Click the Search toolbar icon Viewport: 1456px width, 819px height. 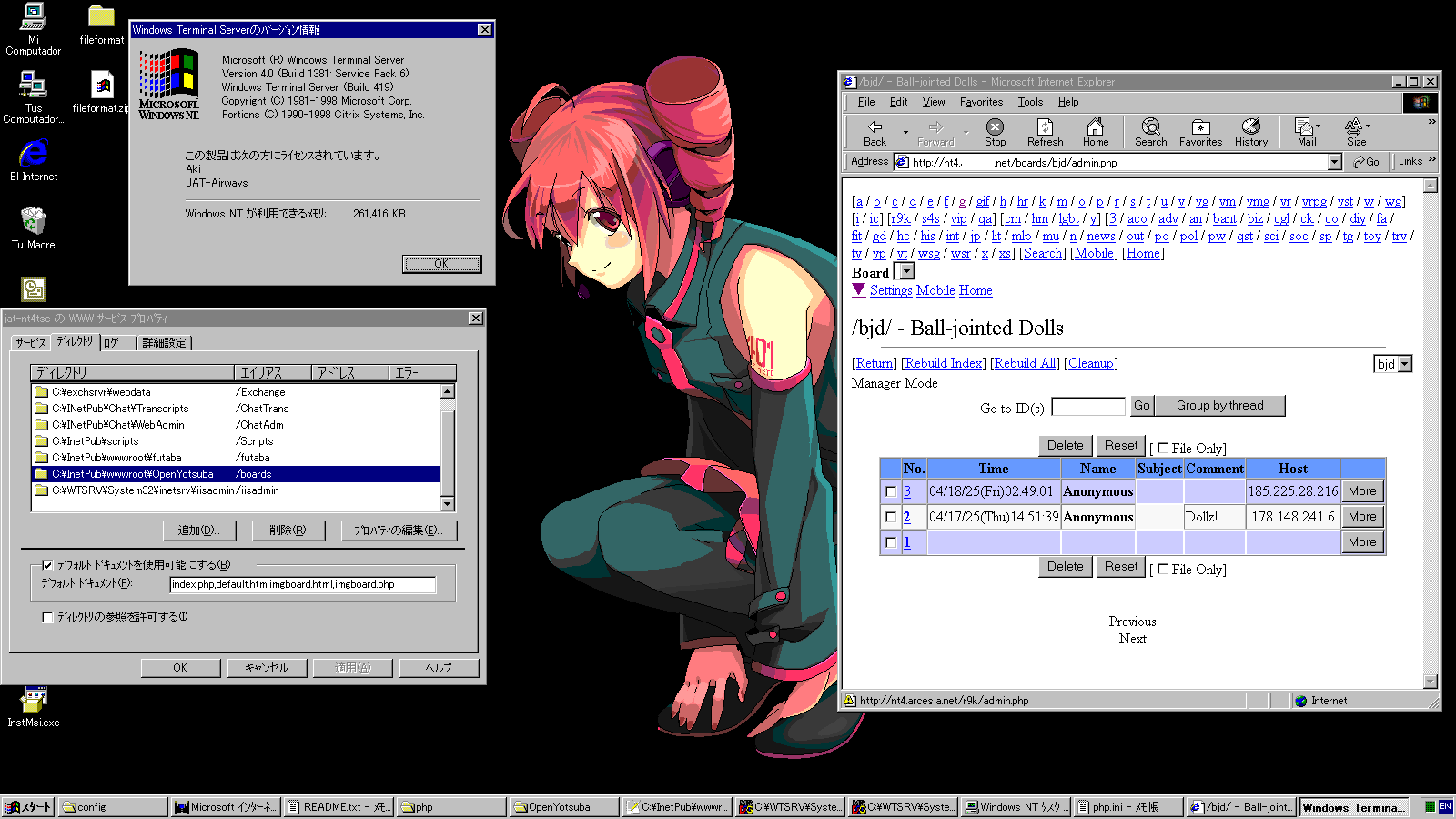1150,132
